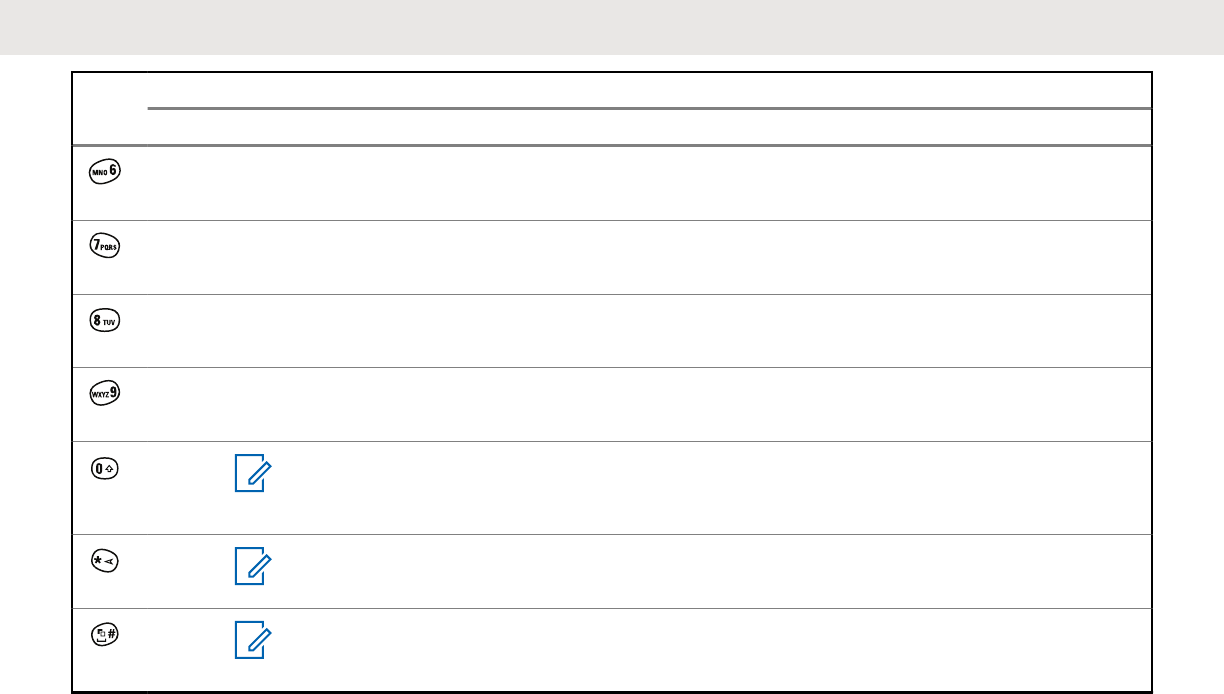Select the blank text area after the star key note icon
This screenshot has height=694, width=1224.
(710, 571)
